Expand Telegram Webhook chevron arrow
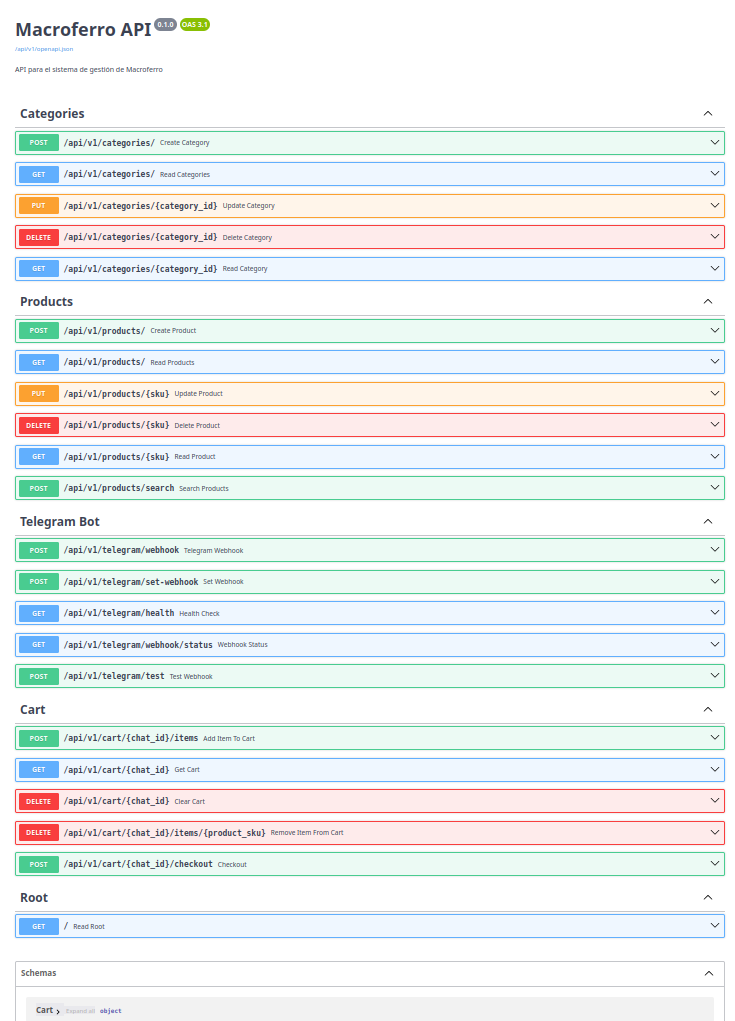The image size is (735, 1021). click(715, 550)
